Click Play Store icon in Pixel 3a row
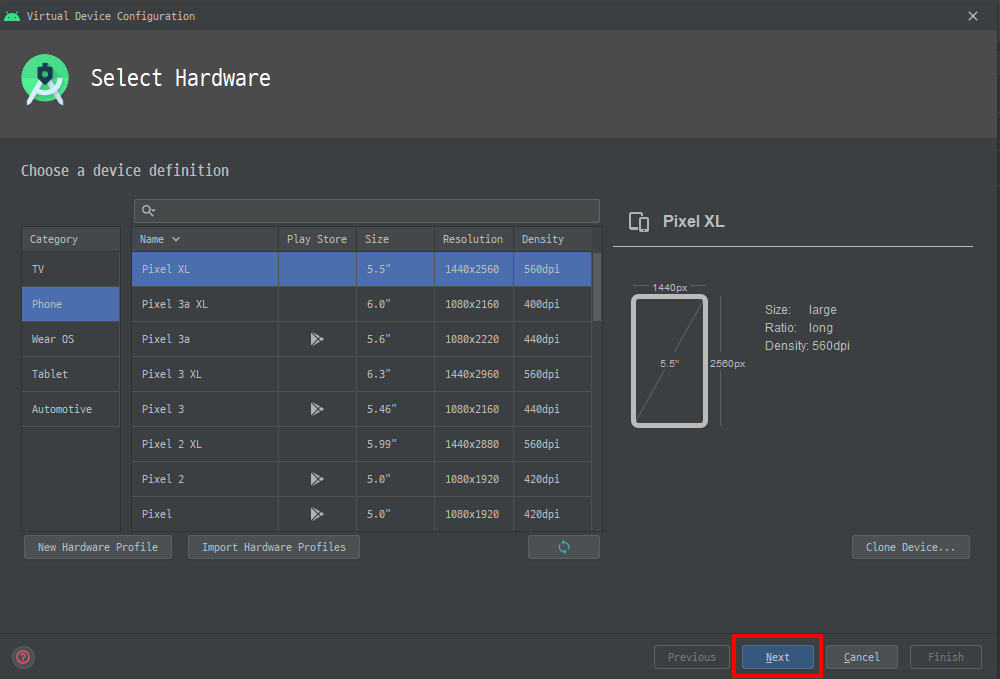 coord(317,339)
